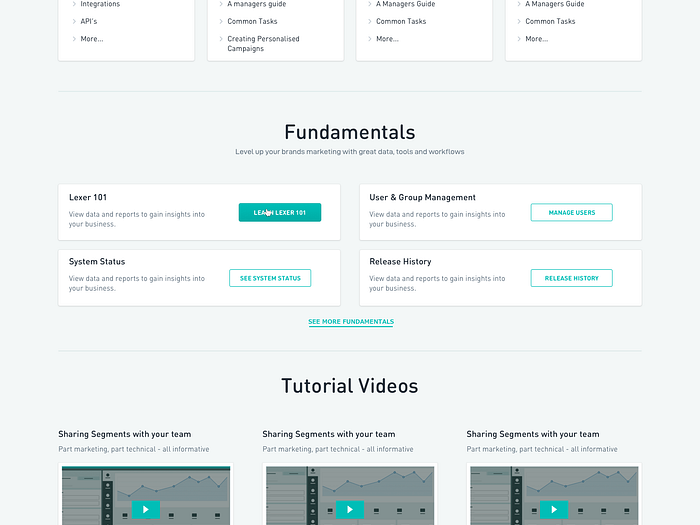This screenshot has height=525, width=700.
Task: Click the middle video's Sharing Segments title
Action: (329, 434)
